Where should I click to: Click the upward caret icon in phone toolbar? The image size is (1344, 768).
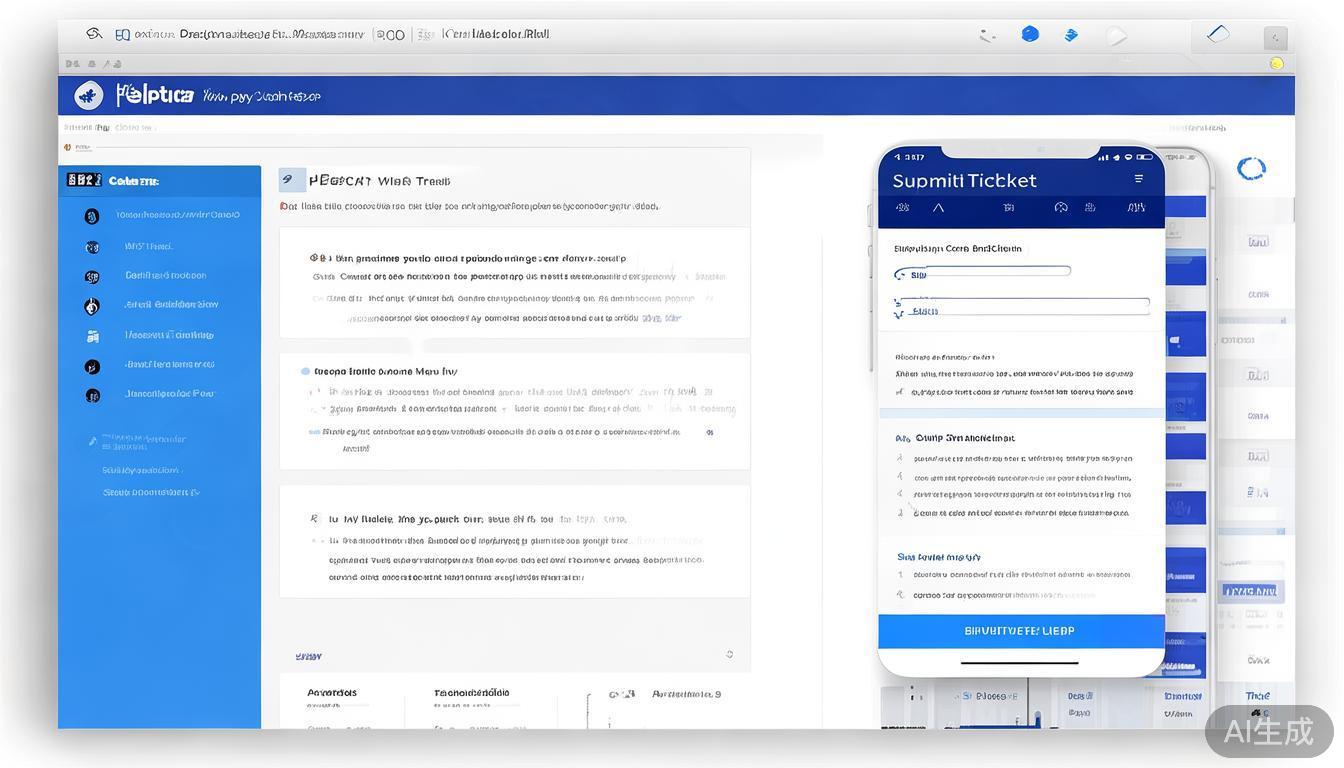tap(938, 208)
